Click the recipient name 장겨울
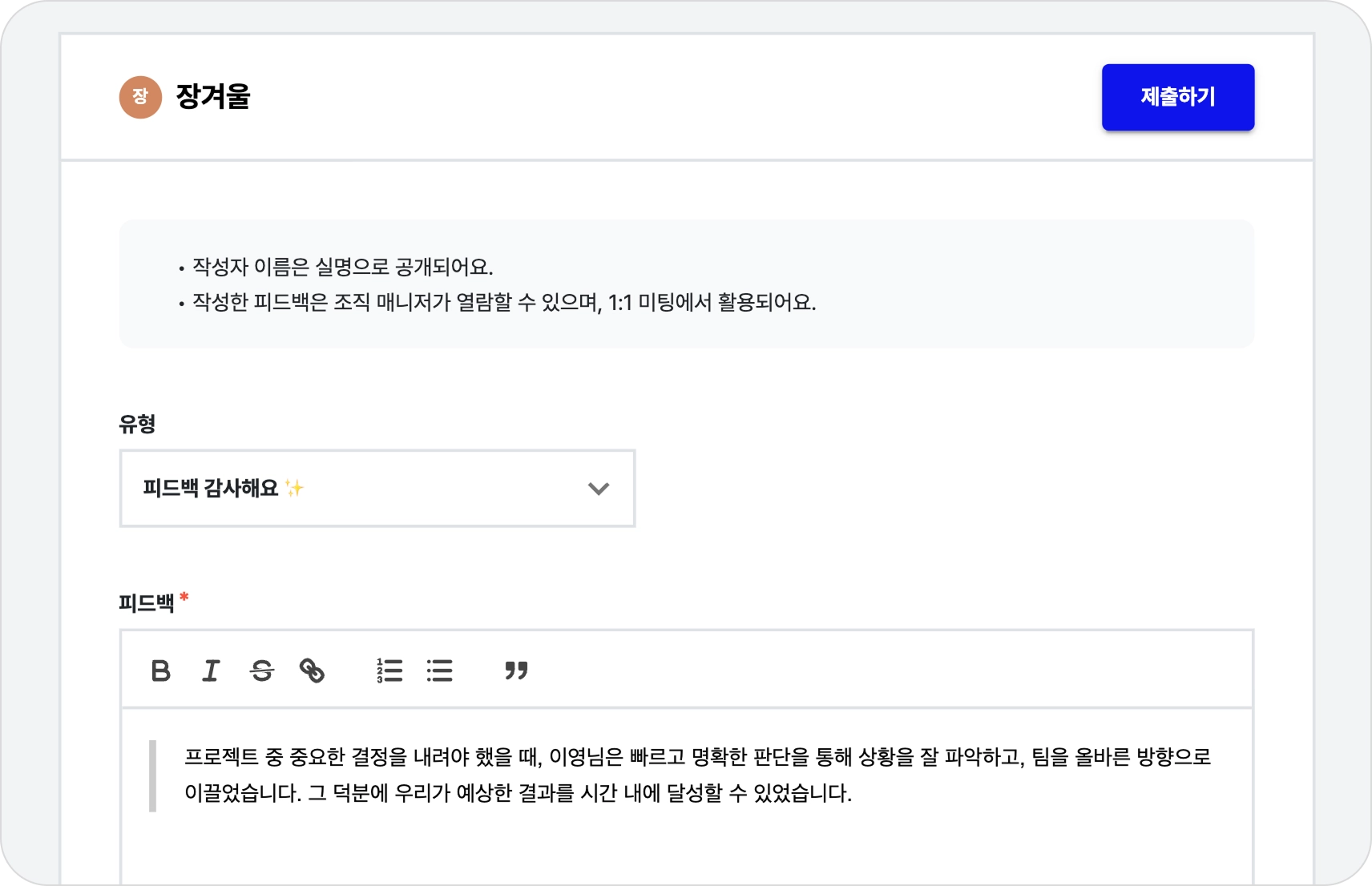 pos(213,97)
